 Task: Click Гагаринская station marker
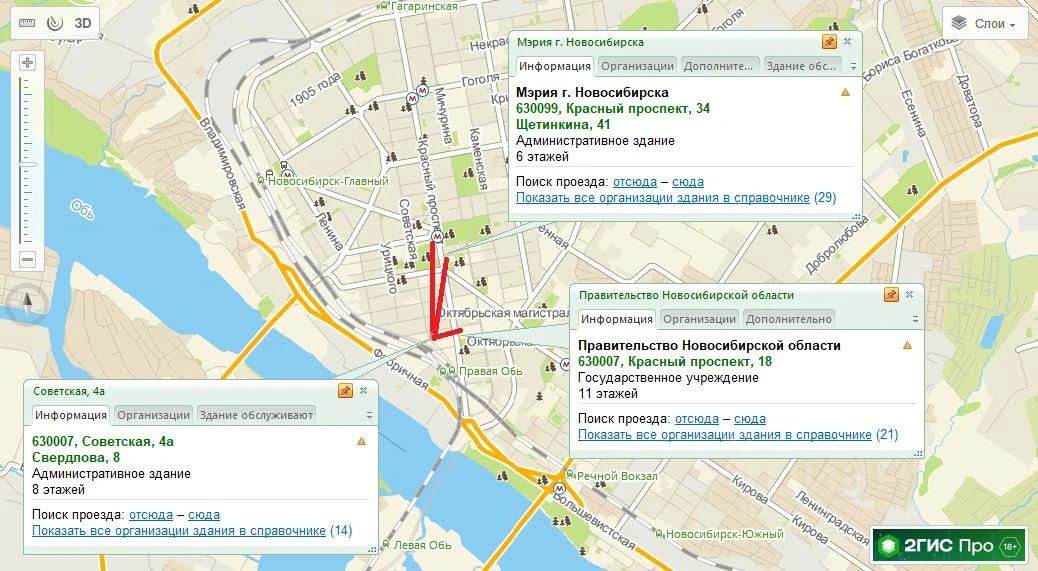385,6
